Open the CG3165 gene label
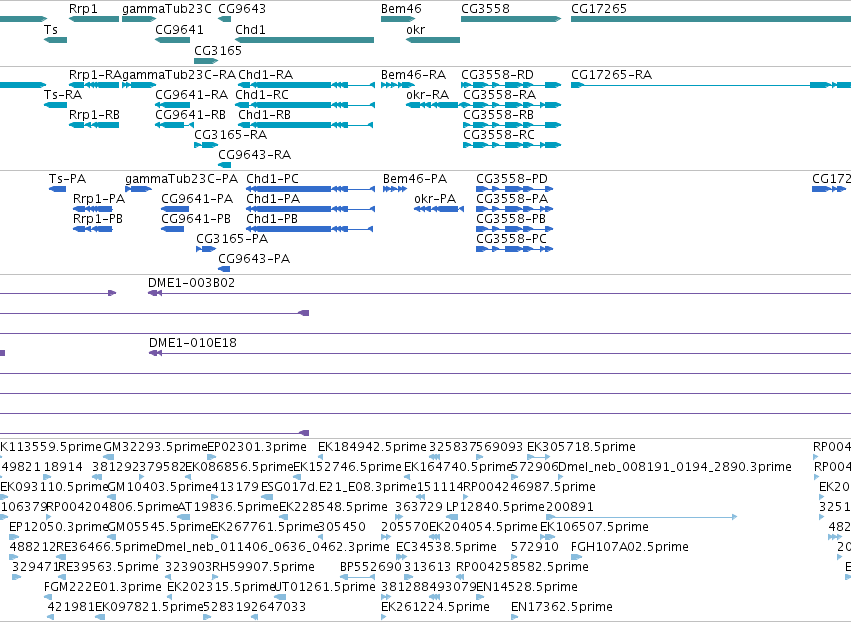This screenshot has height=622, width=851. [218, 50]
